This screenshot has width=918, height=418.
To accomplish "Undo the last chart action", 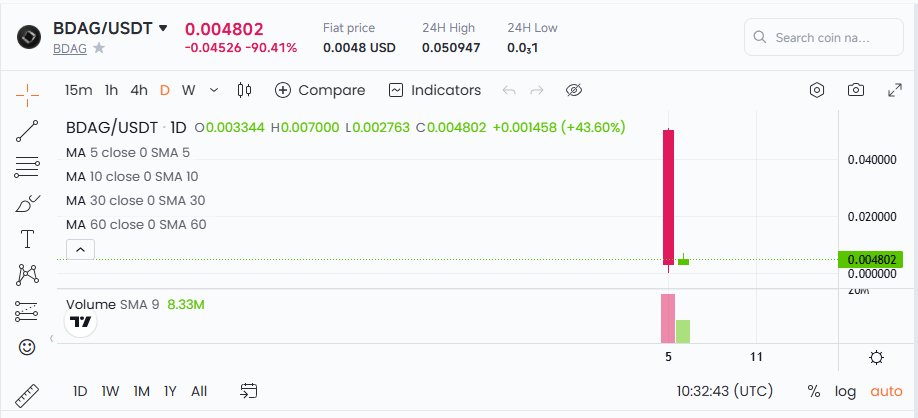I will click(509, 90).
